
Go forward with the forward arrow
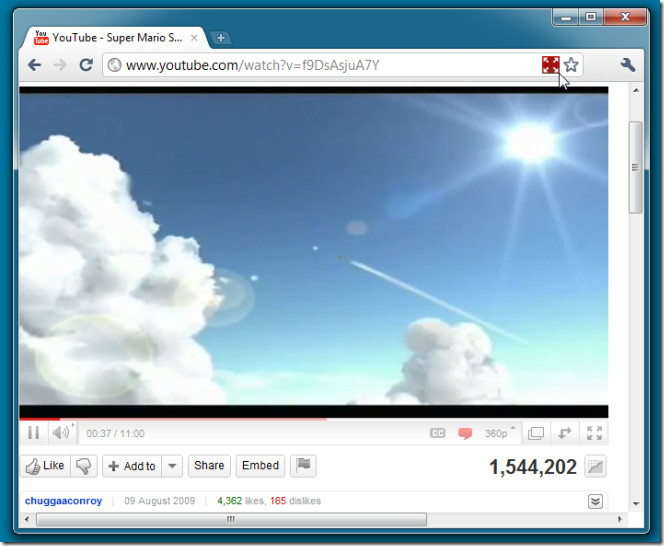[60, 65]
